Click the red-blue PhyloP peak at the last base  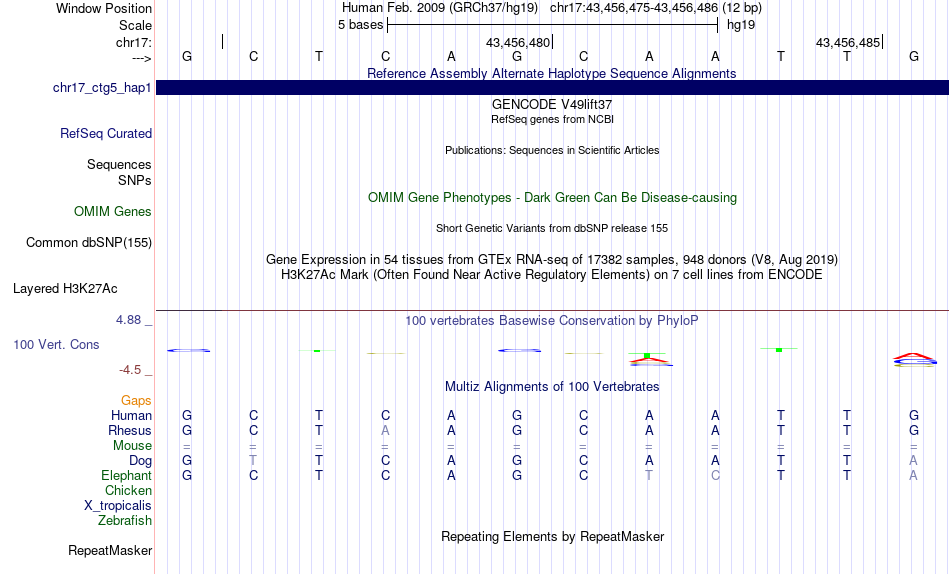coord(914,359)
